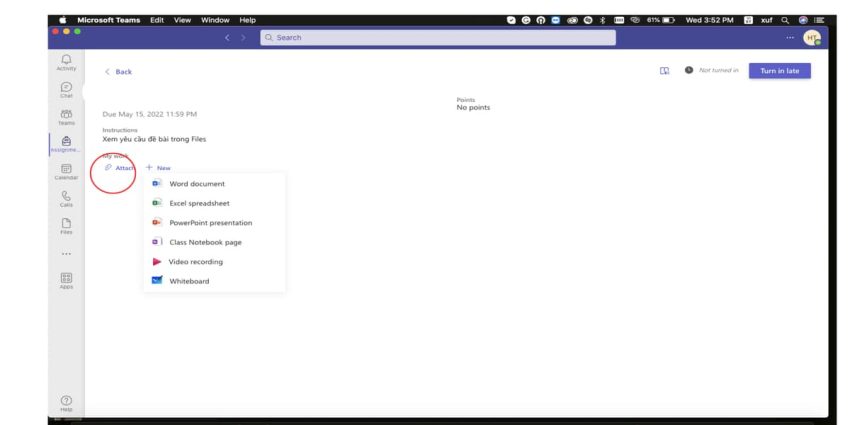Click the due date text
The image size is (850, 425).
click(x=150, y=114)
